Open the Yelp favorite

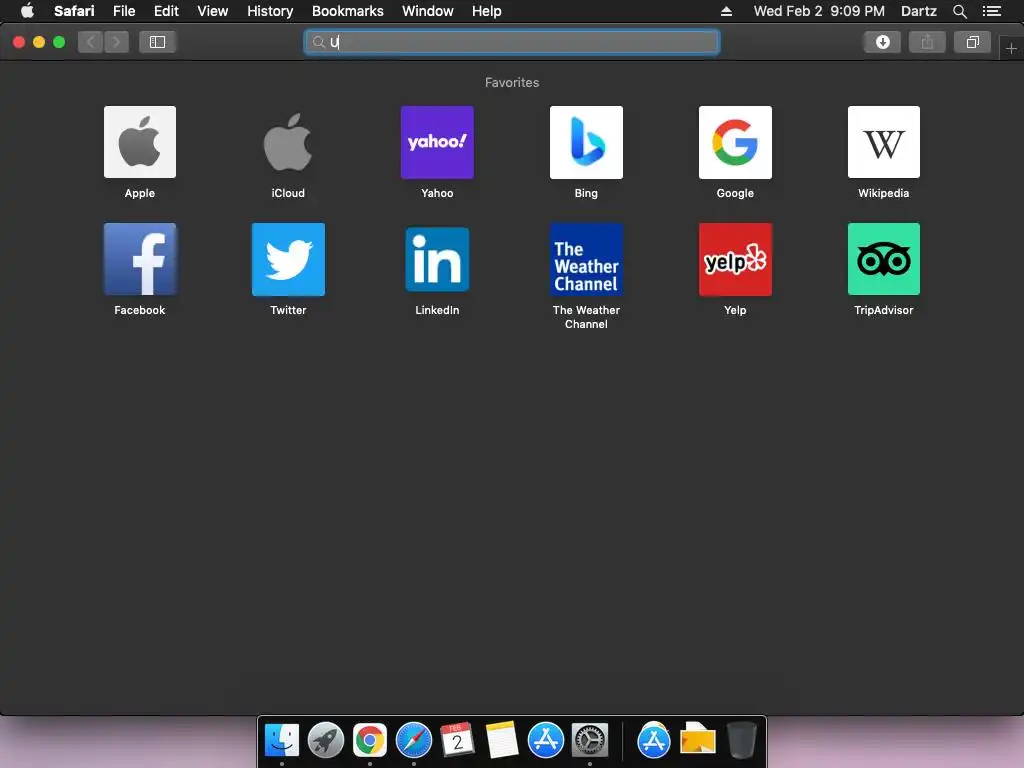point(735,259)
